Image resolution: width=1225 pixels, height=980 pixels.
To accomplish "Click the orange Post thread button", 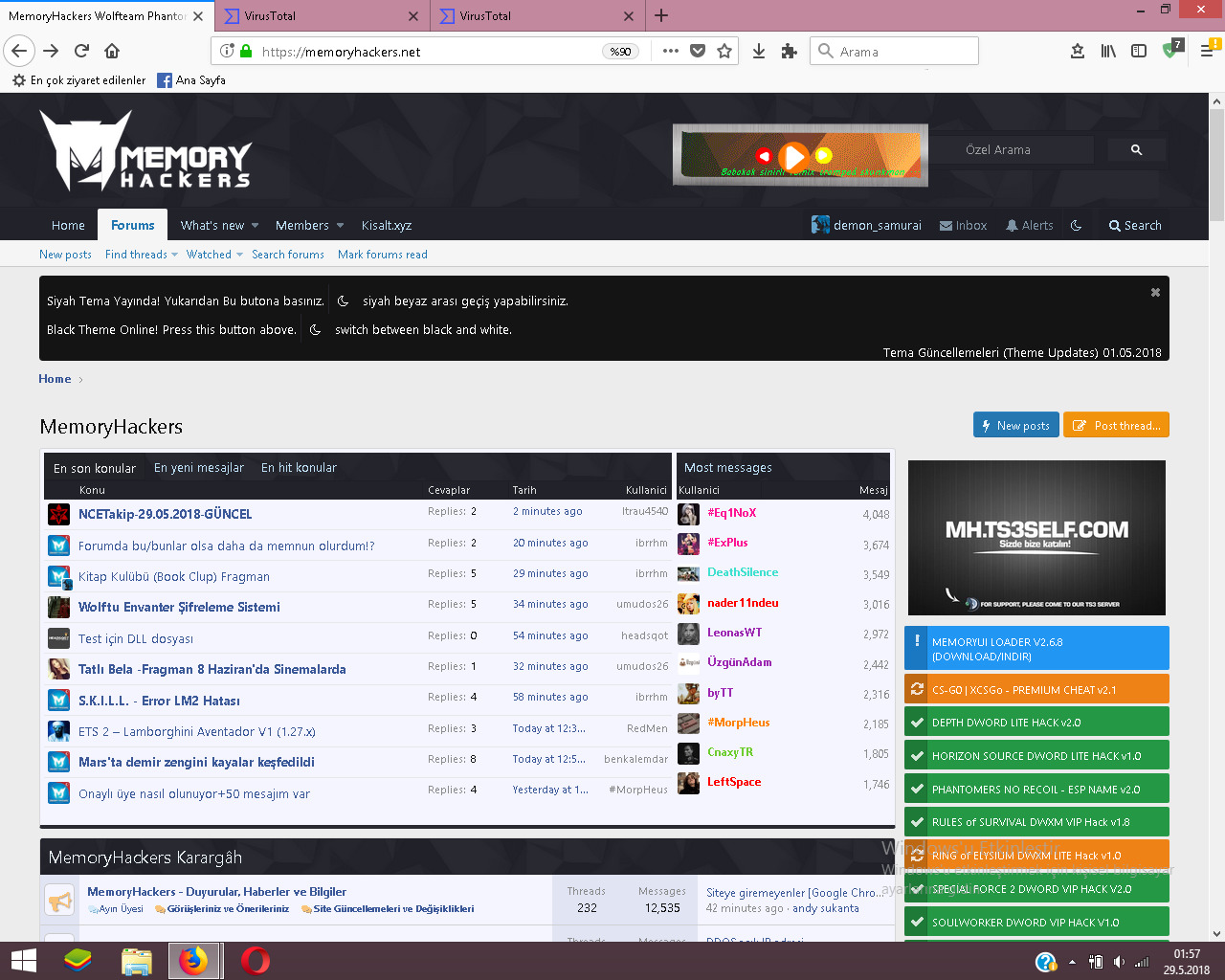I will click(1116, 425).
